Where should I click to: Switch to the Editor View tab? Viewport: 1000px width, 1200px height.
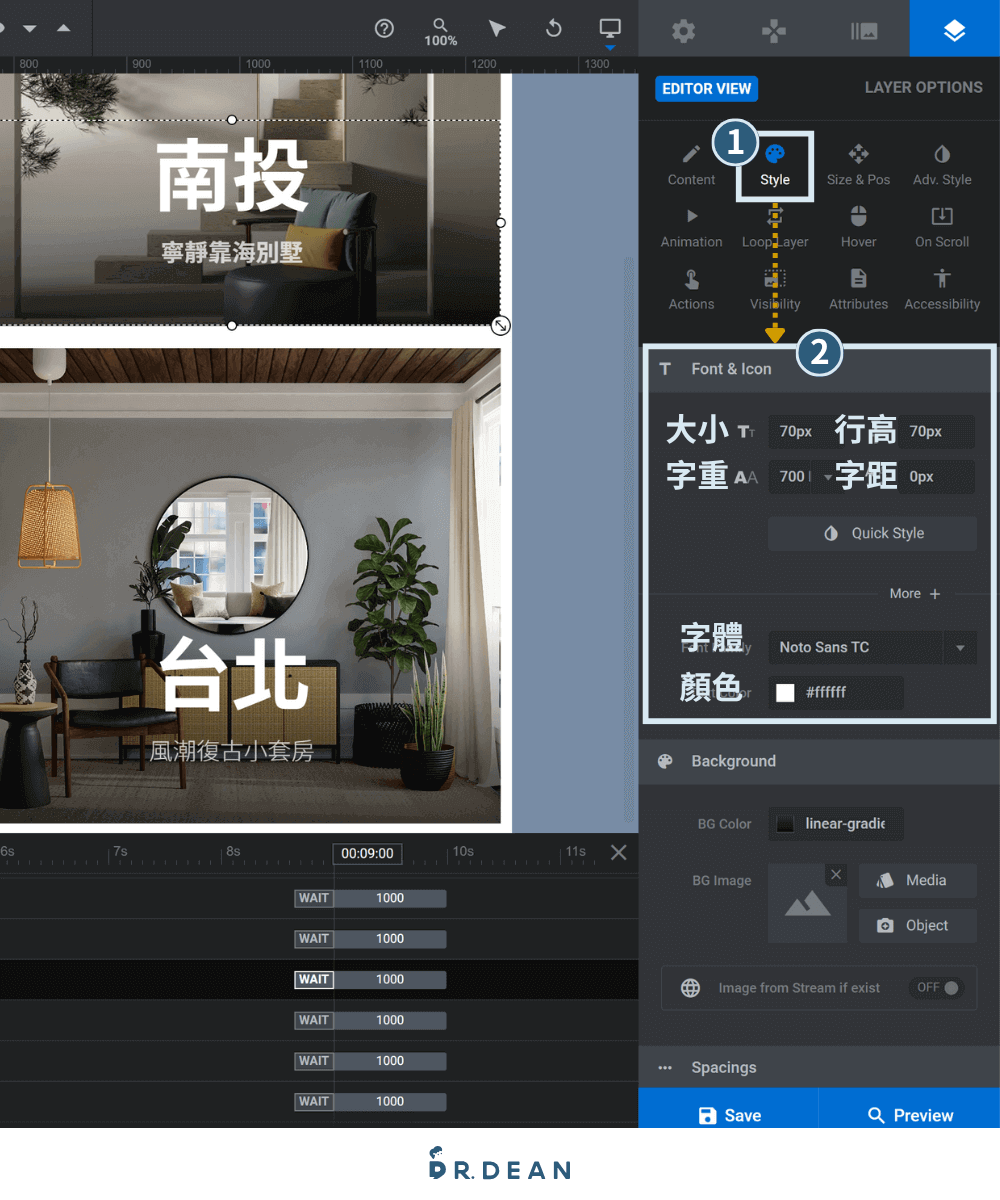tap(706, 89)
